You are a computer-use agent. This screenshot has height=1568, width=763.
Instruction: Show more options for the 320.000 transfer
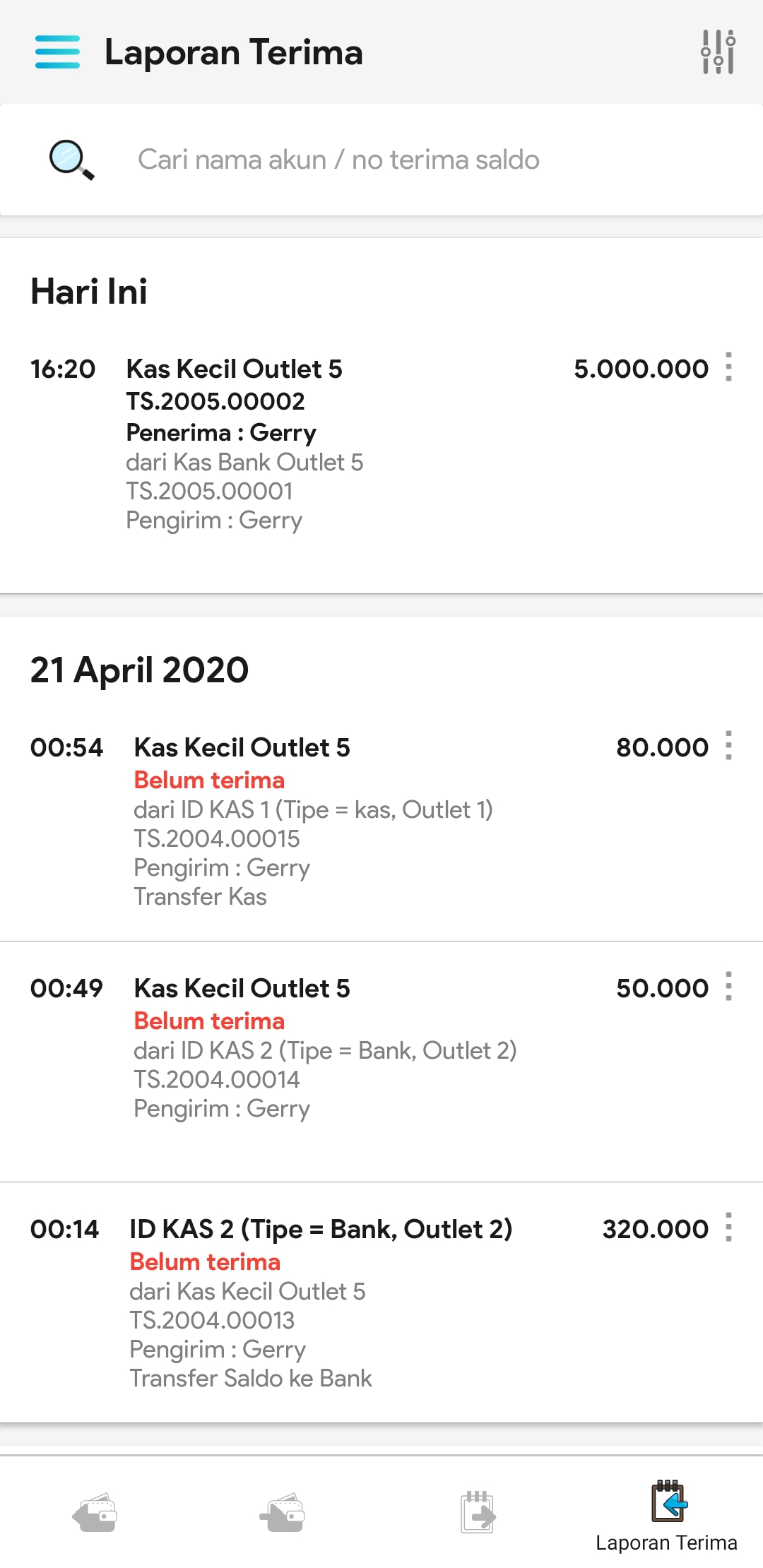pyautogui.click(x=728, y=1228)
